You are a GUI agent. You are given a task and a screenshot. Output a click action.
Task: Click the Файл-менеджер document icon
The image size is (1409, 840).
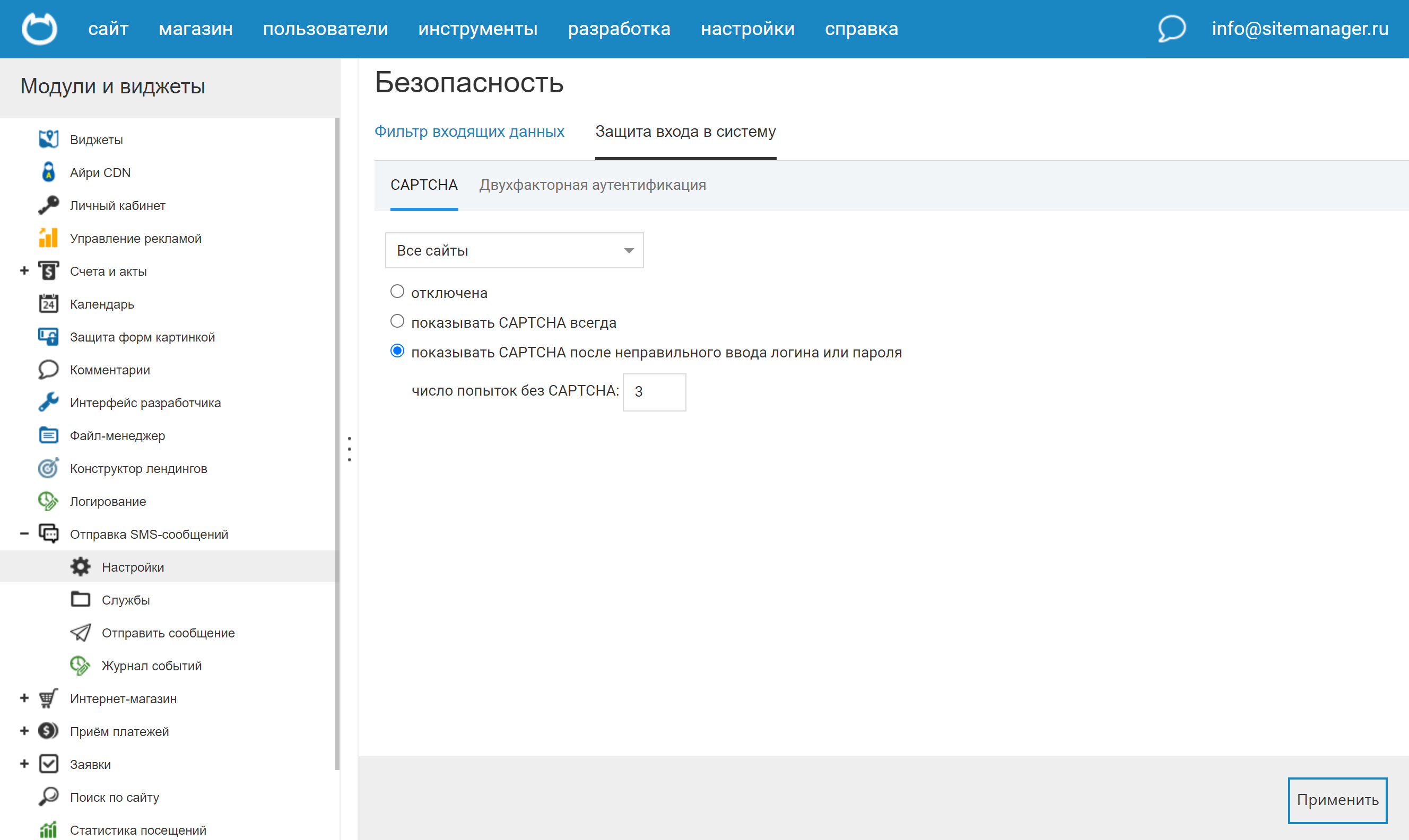(49, 435)
